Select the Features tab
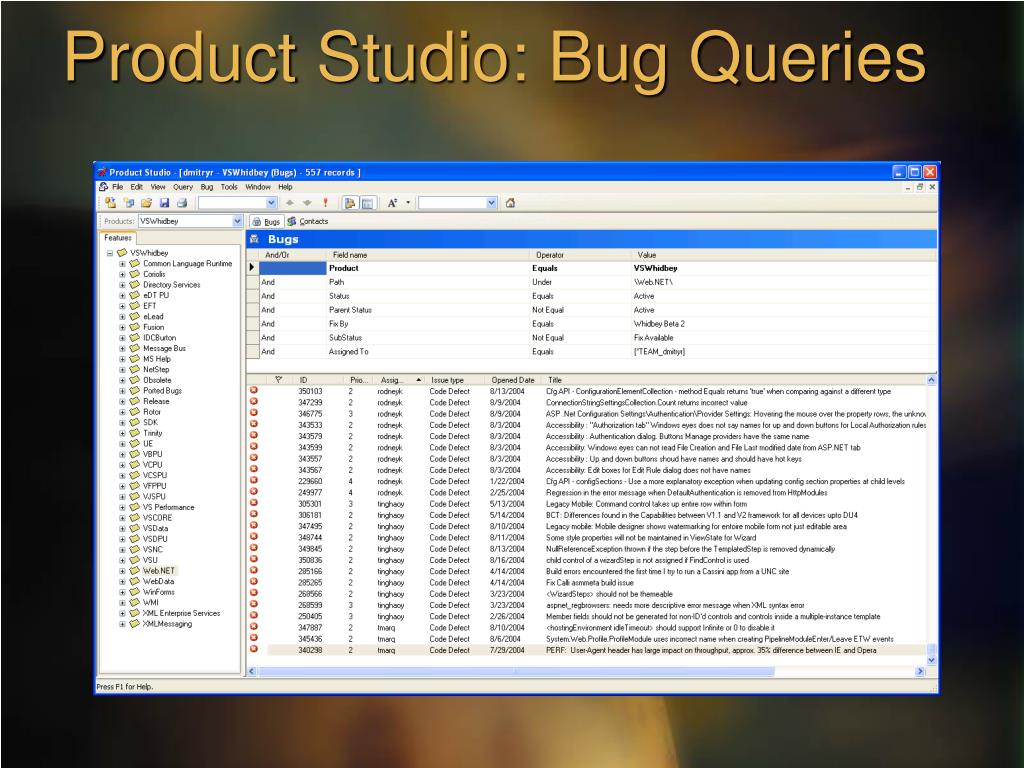The width and height of the screenshot is (1024, 768). (x=118, y=238)
